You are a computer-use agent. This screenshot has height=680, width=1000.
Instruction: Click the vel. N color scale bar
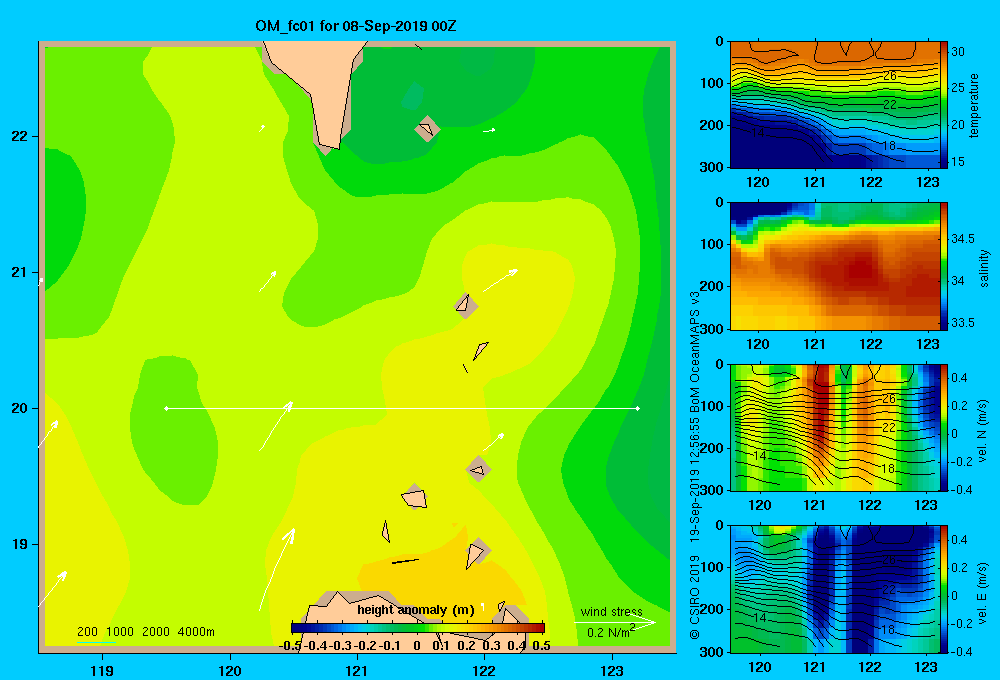(943, 428)
